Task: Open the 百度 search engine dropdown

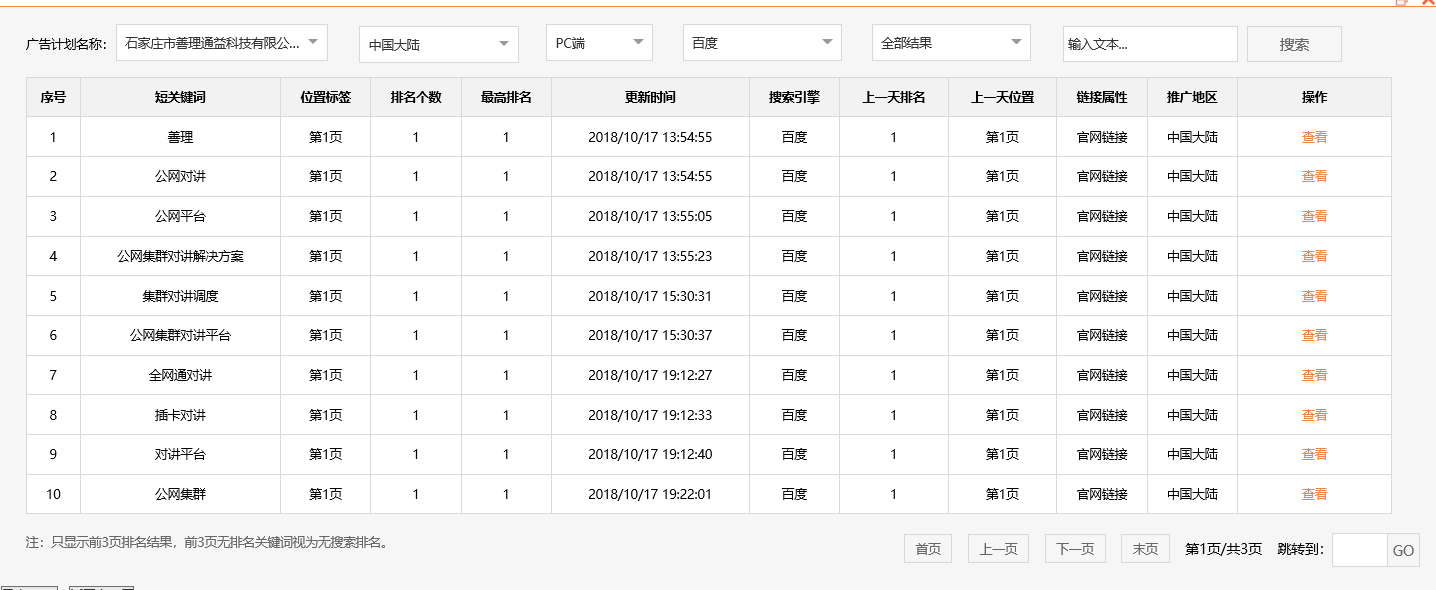Action: [x=761, y=43]
